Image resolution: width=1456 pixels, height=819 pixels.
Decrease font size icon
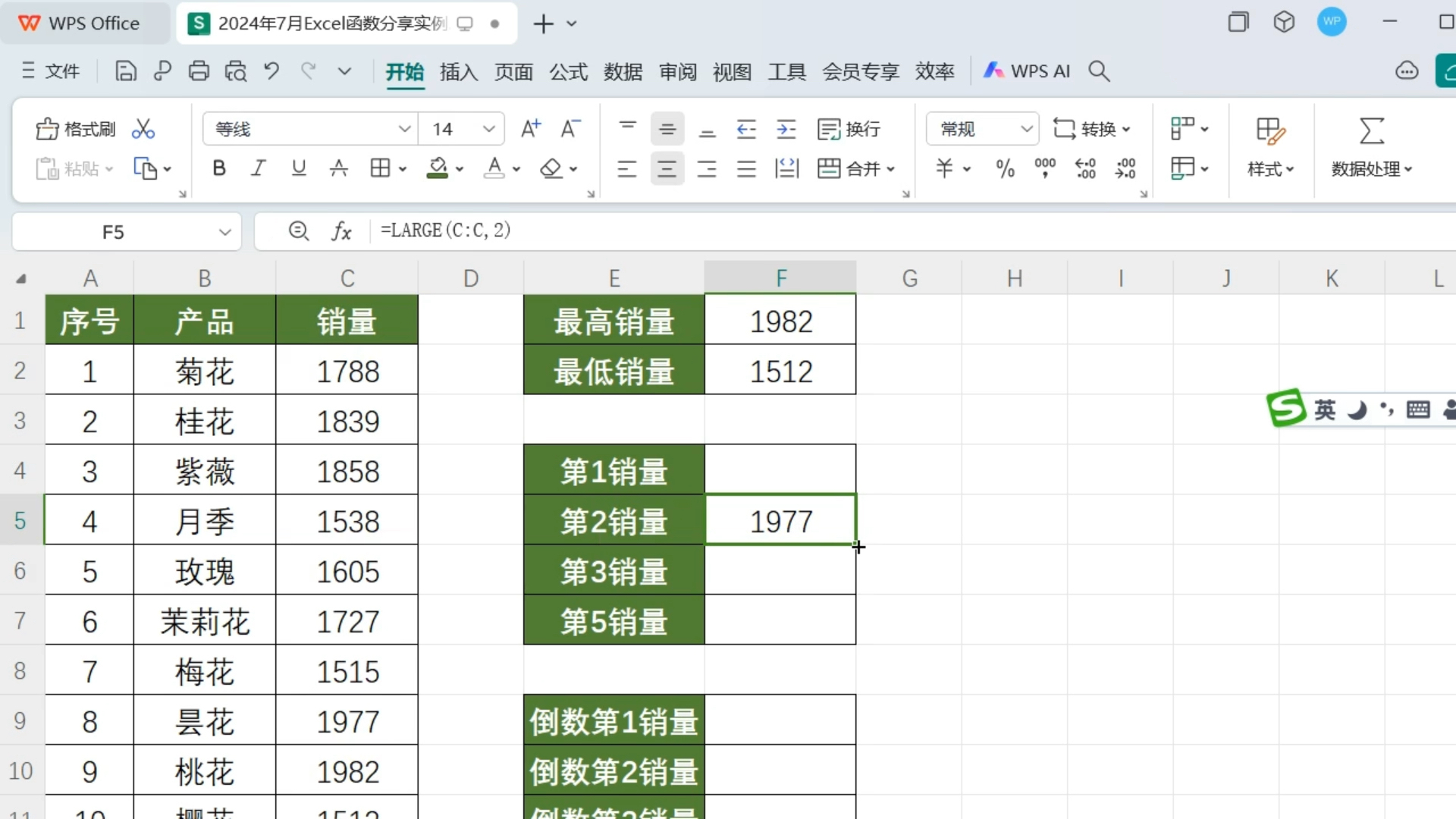pos(570,129)
